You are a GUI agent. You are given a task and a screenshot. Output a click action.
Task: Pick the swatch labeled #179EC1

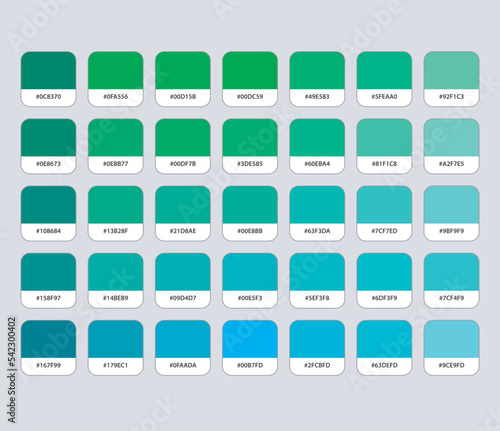coord(116,348)
